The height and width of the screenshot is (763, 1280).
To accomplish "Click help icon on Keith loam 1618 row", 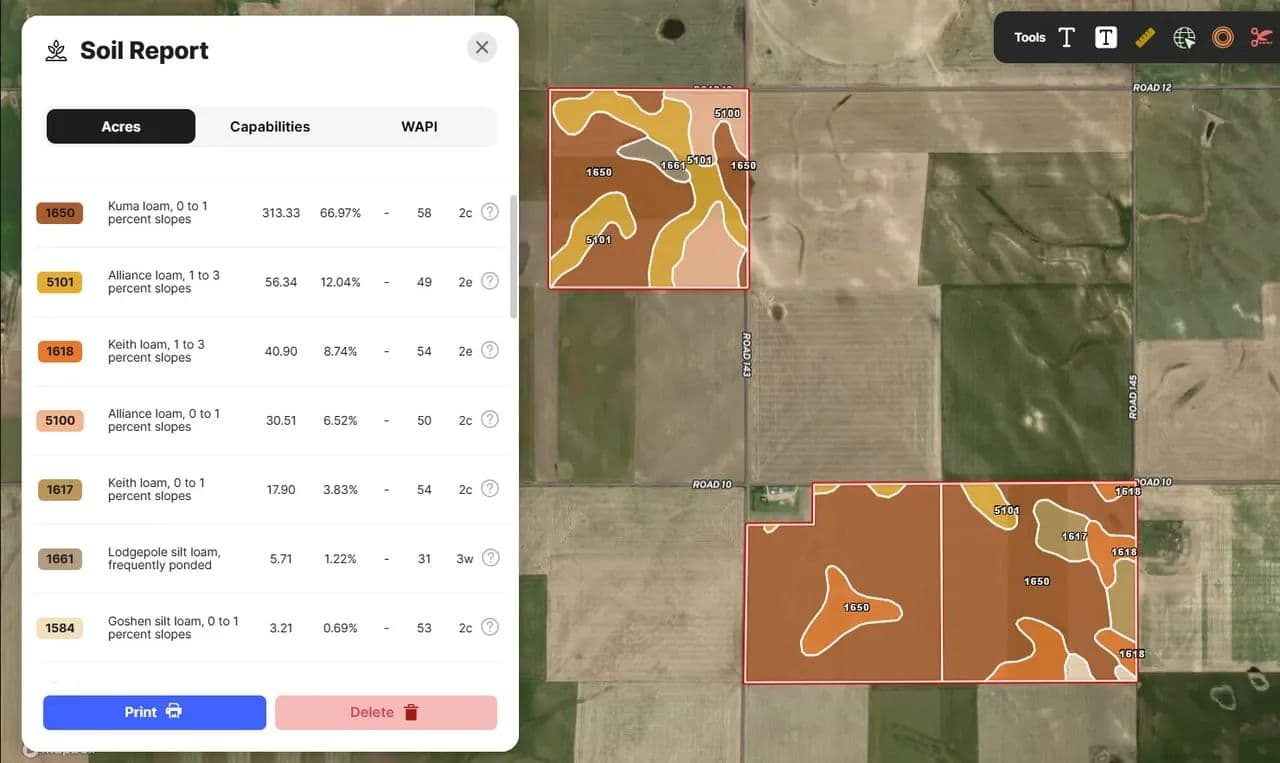I will (x=489, y=350).
